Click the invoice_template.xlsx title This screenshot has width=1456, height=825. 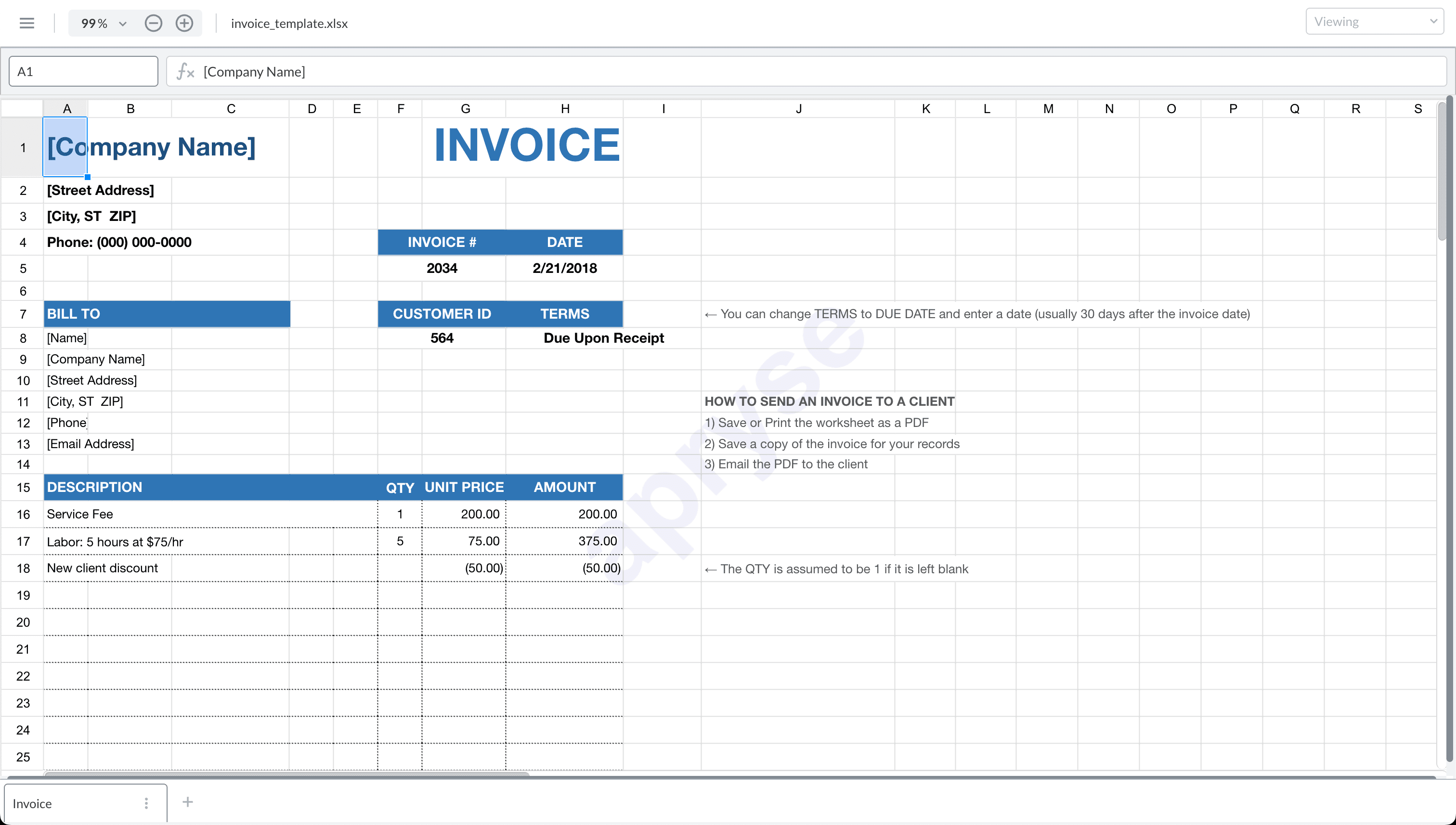pyautogui.click(x=289, y=23)
